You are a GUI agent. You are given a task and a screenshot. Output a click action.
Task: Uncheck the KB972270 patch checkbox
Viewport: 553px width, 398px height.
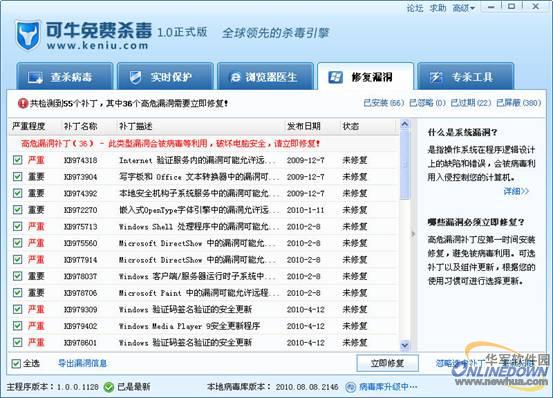(x=17, y=210)
